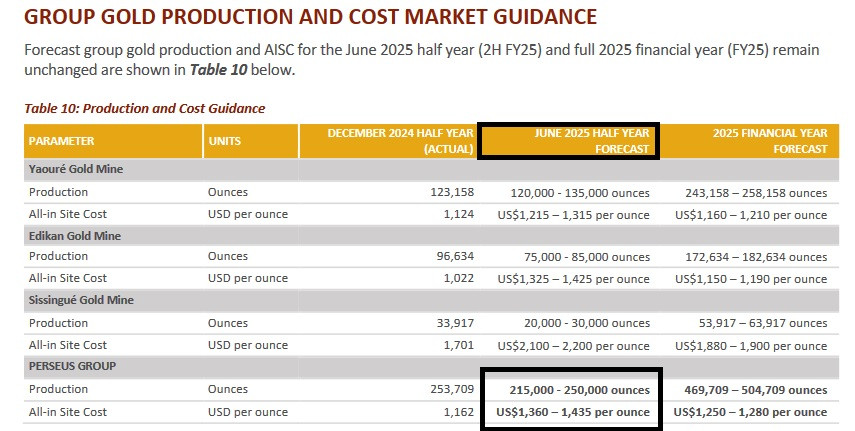Click 'All-in Site Cost' label under PERSEUS GROUP
Screen dimensions: 855x431
68,412
